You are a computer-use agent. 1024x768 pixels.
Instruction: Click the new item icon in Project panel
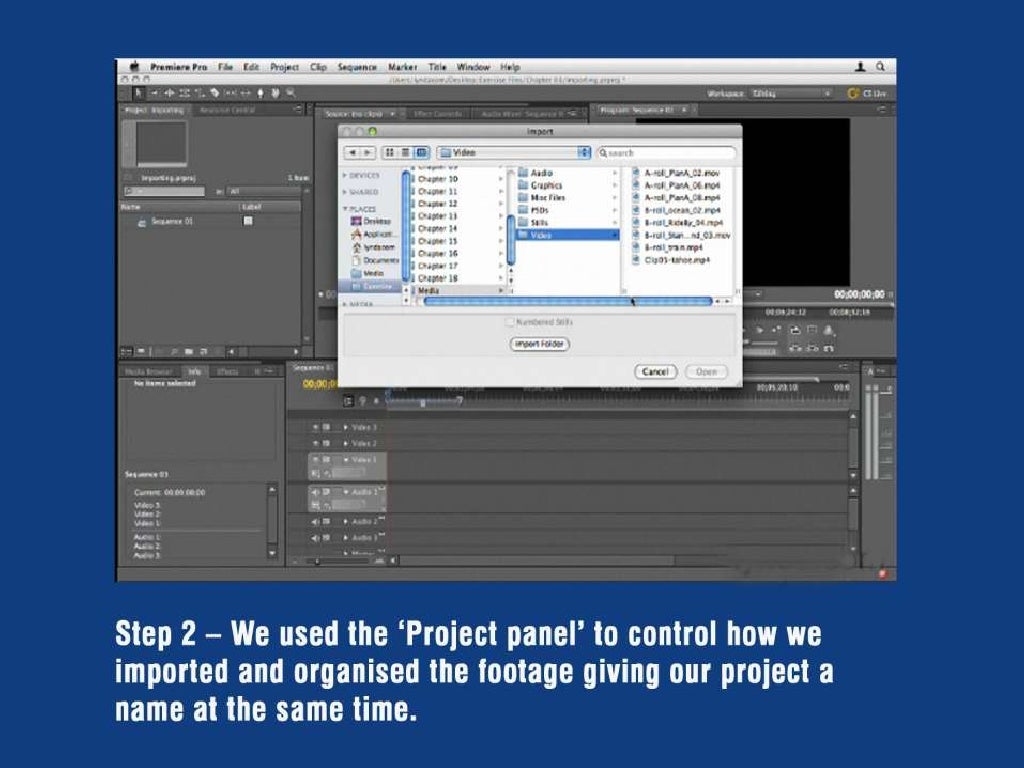[203, 352]
